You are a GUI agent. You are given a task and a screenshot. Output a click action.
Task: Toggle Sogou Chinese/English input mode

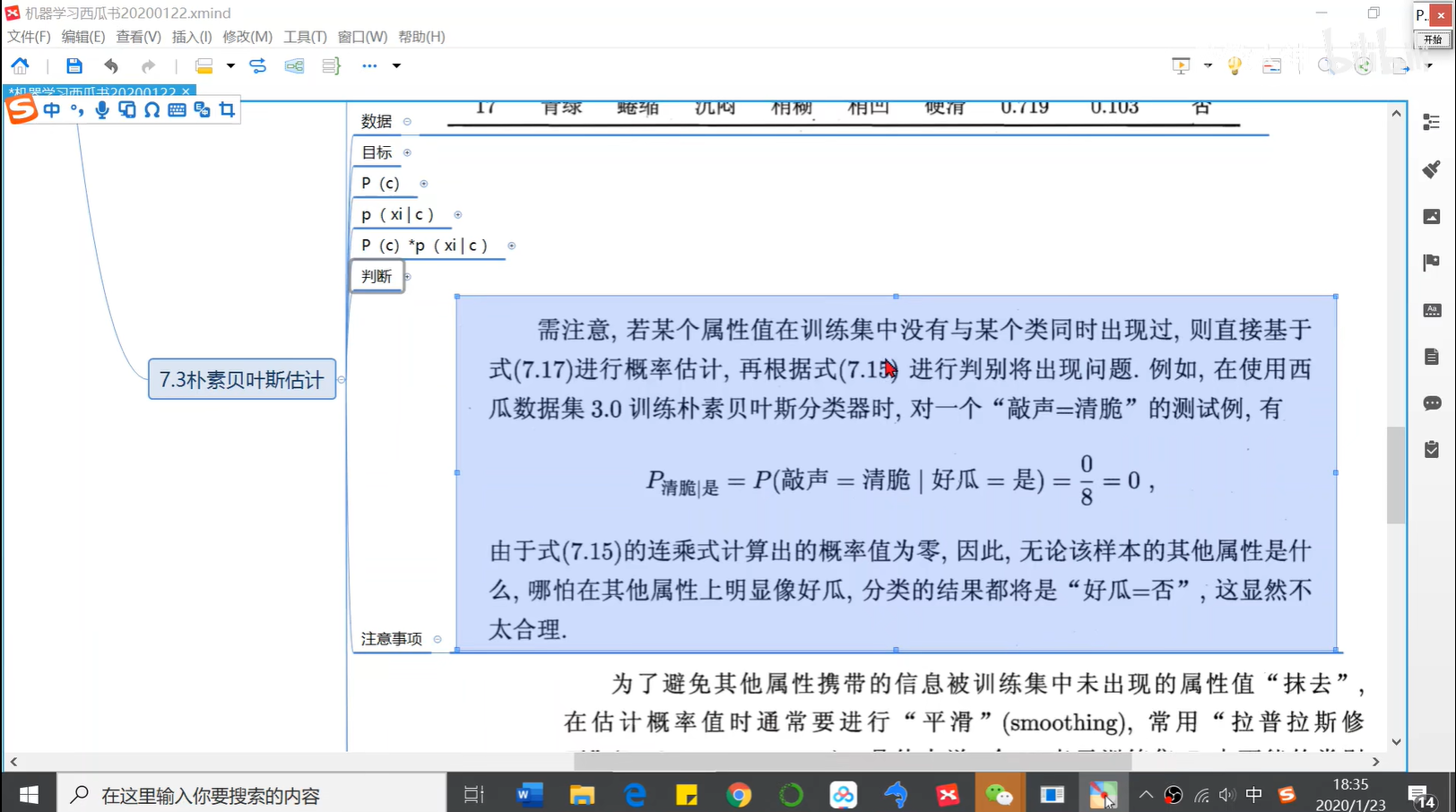click(x=52, y=109)
